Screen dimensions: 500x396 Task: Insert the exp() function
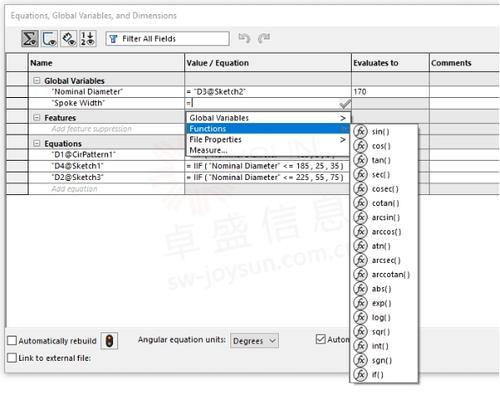coord(385,303)
